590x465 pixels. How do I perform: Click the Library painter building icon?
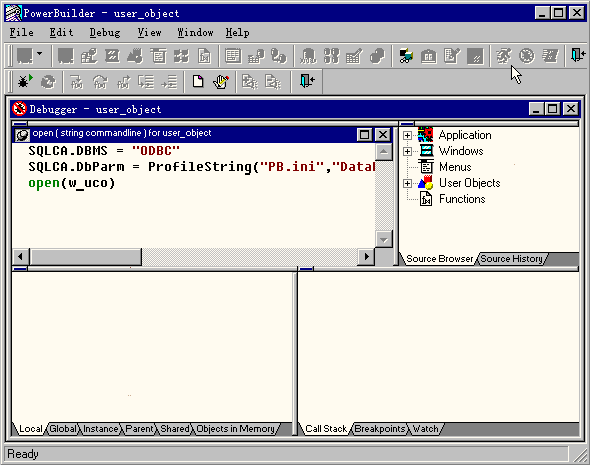tap(429, 56)
